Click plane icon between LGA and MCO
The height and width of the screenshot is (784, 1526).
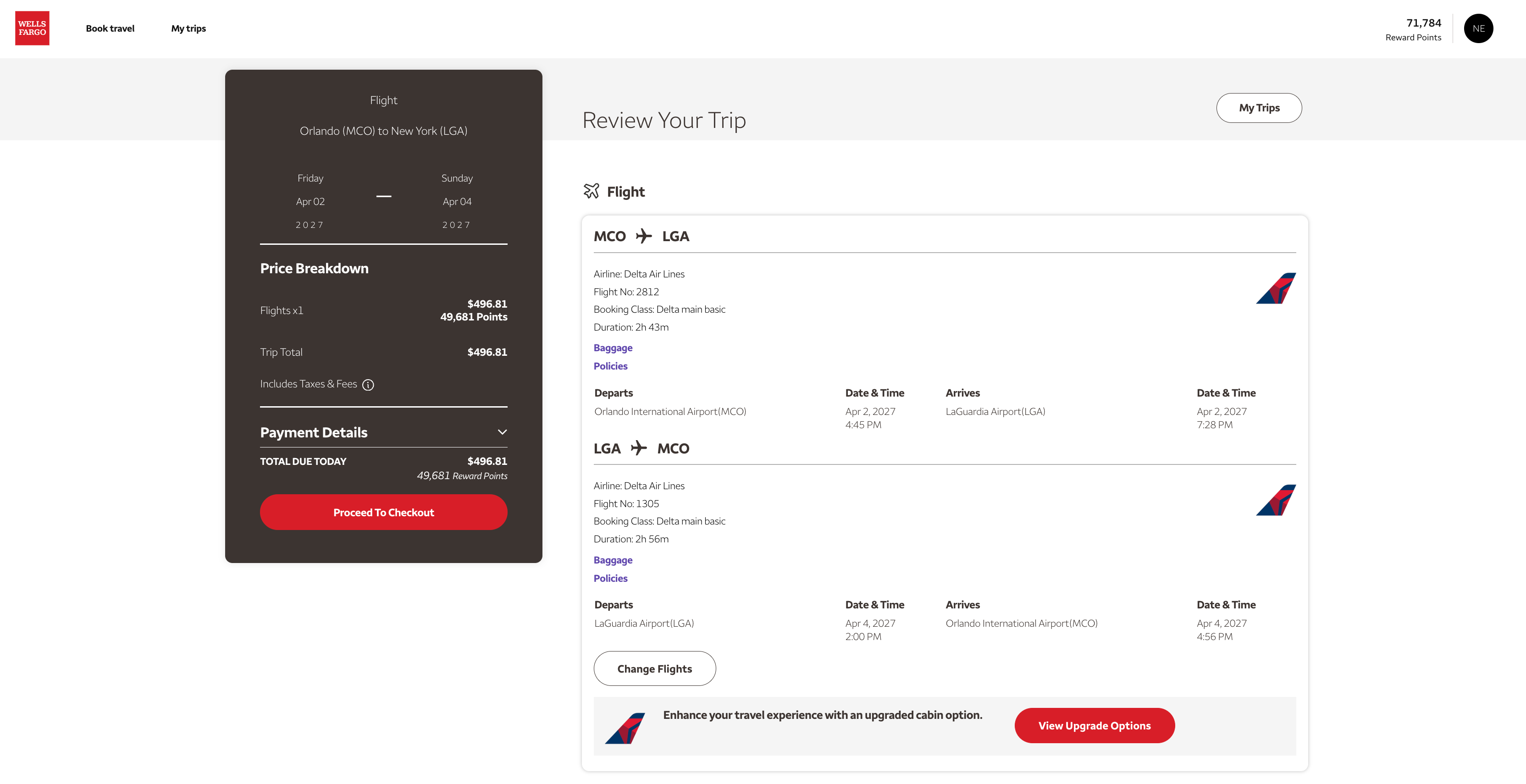[x=639, y=447]
